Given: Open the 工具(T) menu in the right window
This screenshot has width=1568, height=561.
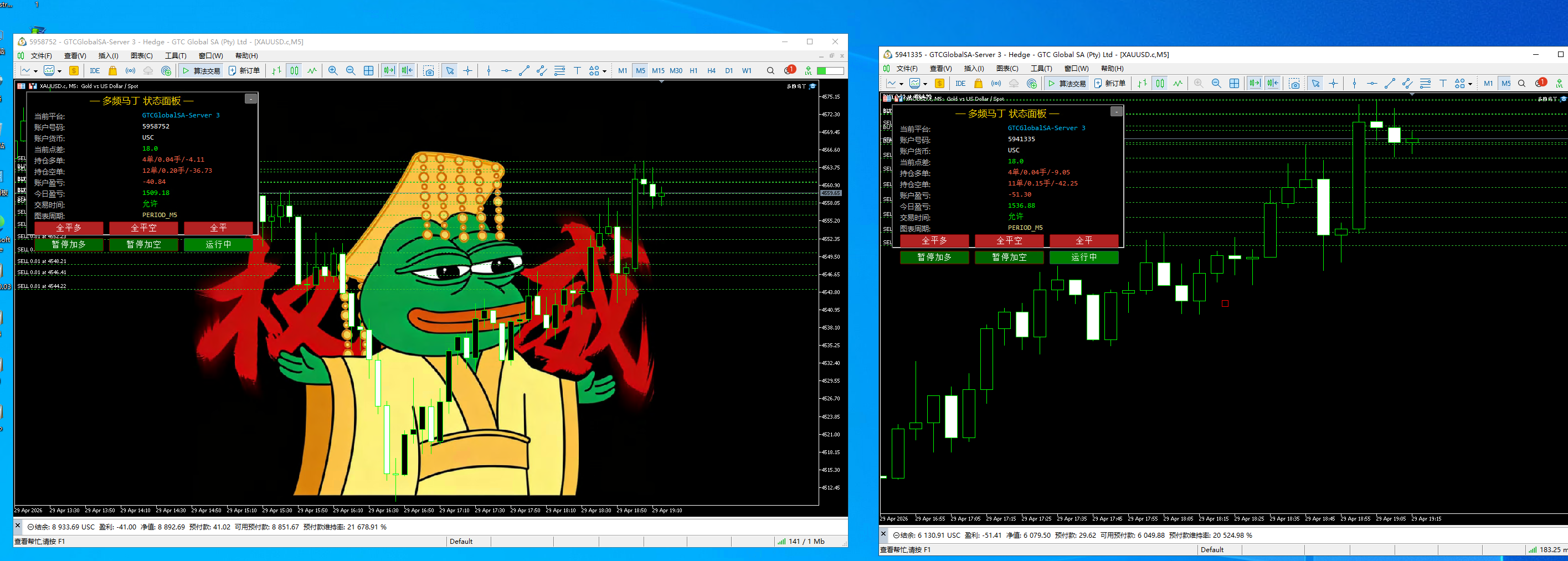Looking at the screenshot, I should [x=1041, y=69].
